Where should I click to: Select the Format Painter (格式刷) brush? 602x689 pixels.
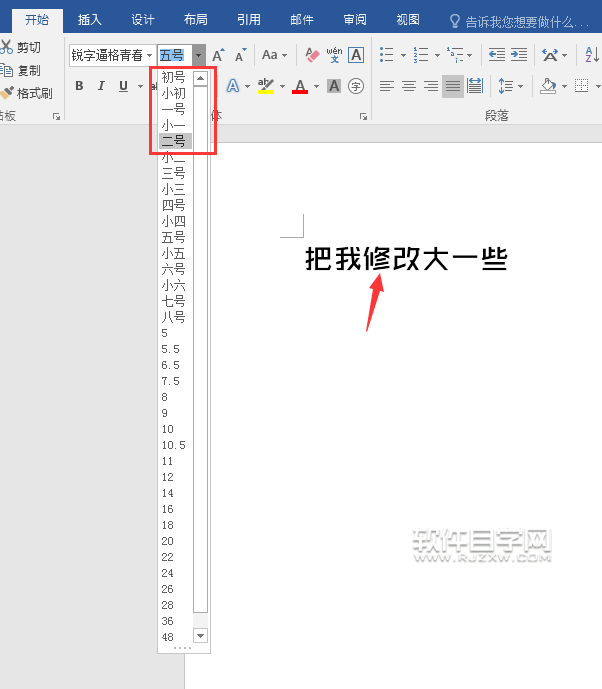7,93
